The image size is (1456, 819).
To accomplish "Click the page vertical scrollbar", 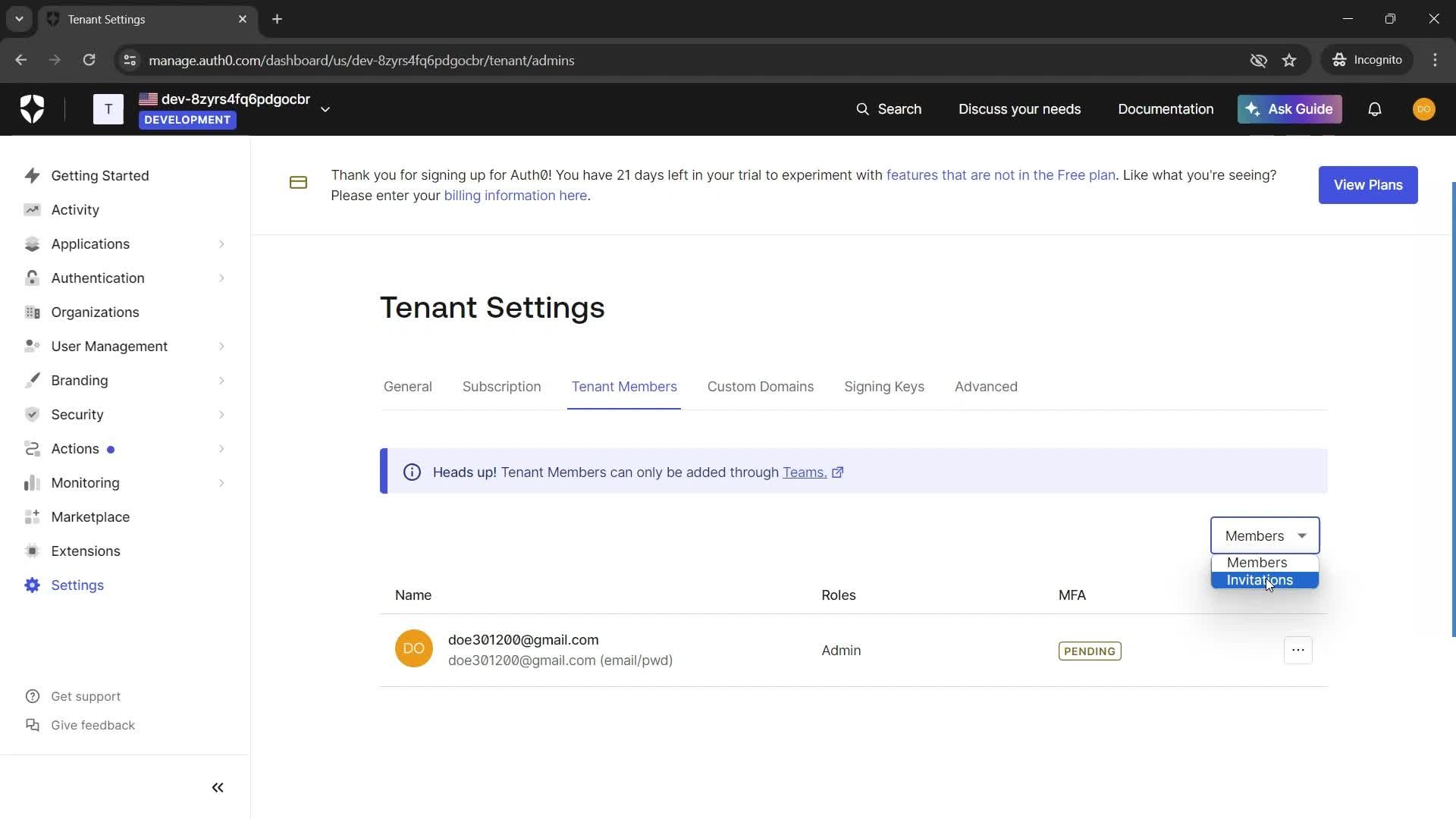I will 1452,409.
